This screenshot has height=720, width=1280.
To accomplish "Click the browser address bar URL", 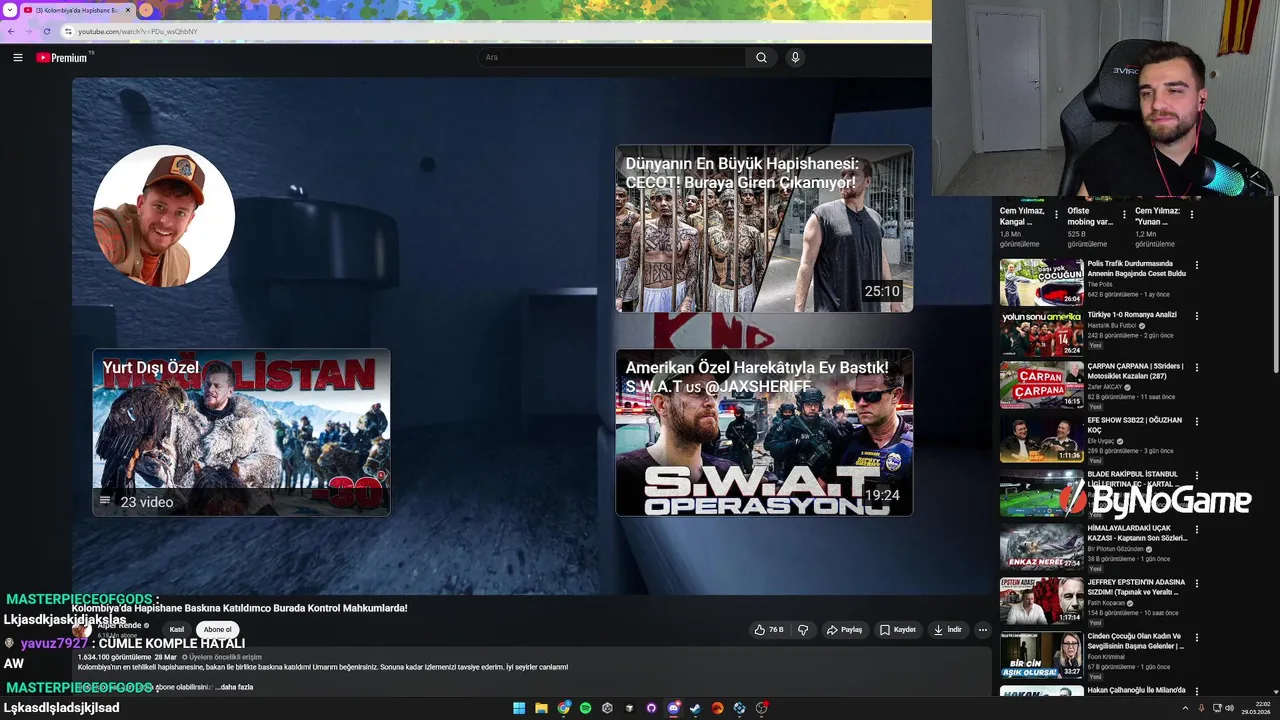I will point(138,31).
